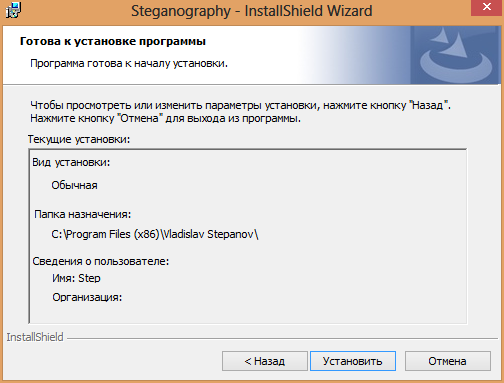The image size is (504, 383).
Task: Close the InstallShield Wizard window
Action: pyautogui.click(x=487, y=7)
